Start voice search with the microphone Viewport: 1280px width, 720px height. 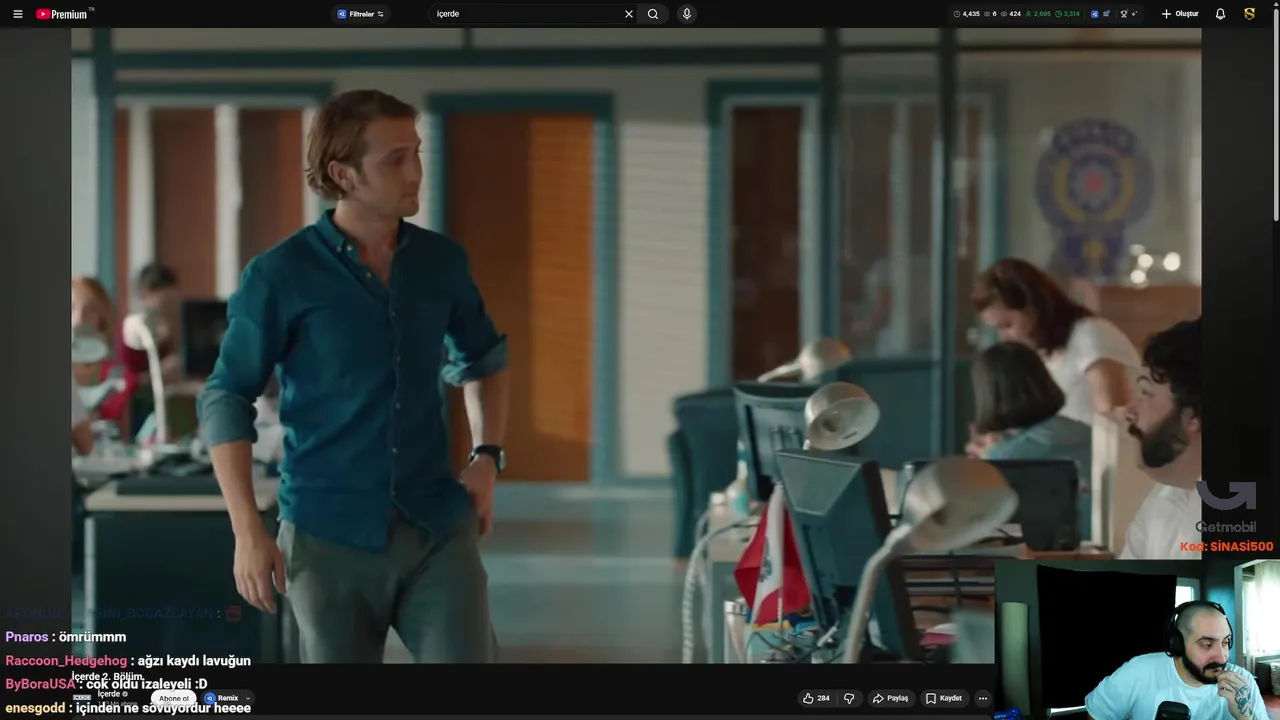(686, 14)
